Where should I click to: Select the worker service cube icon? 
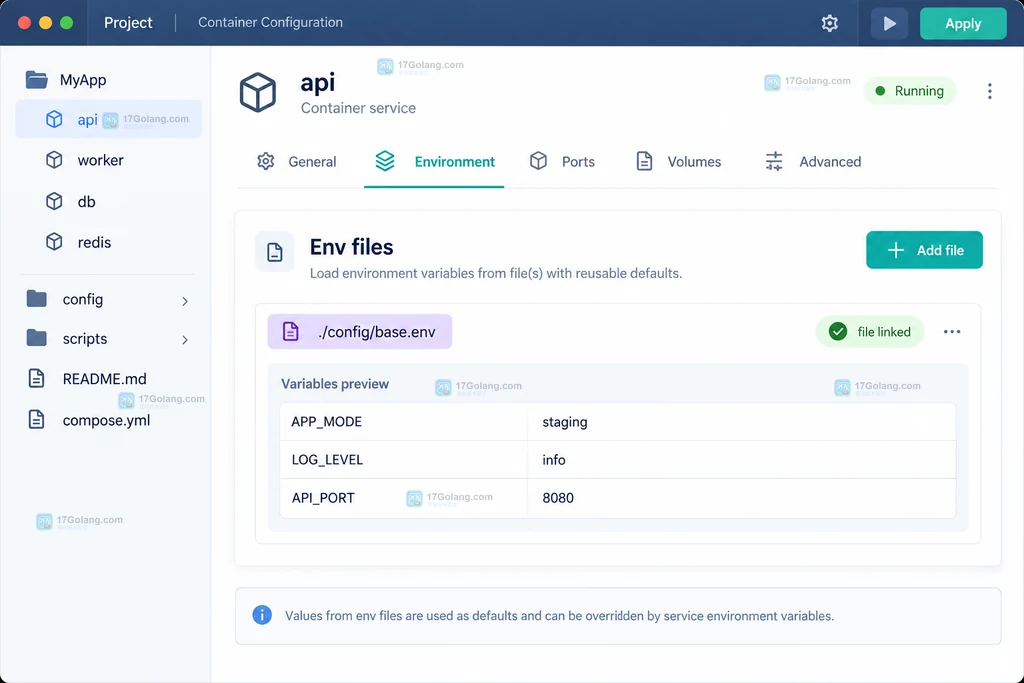pyautogui.click(x=54, y=160)
